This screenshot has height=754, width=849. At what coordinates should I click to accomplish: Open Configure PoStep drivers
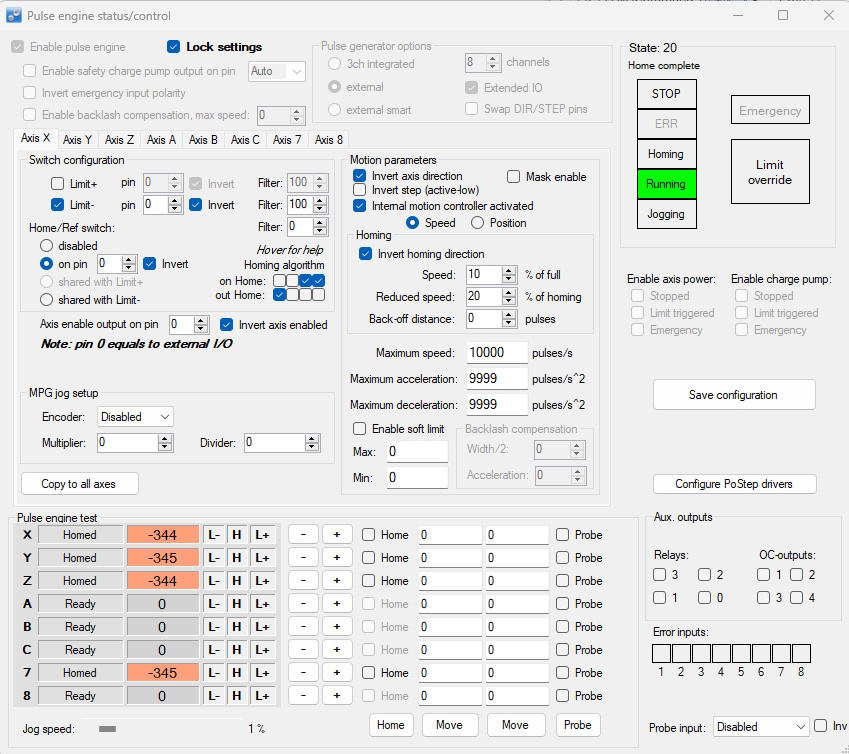(x=734, y=484)
